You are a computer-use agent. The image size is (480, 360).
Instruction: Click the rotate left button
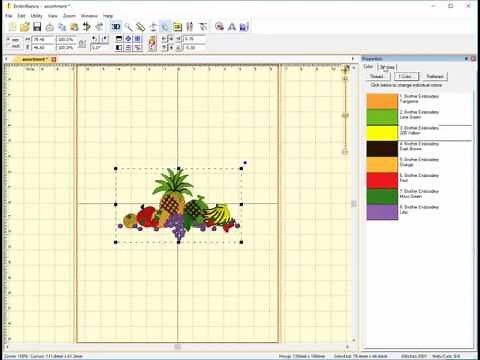point(95,39)
